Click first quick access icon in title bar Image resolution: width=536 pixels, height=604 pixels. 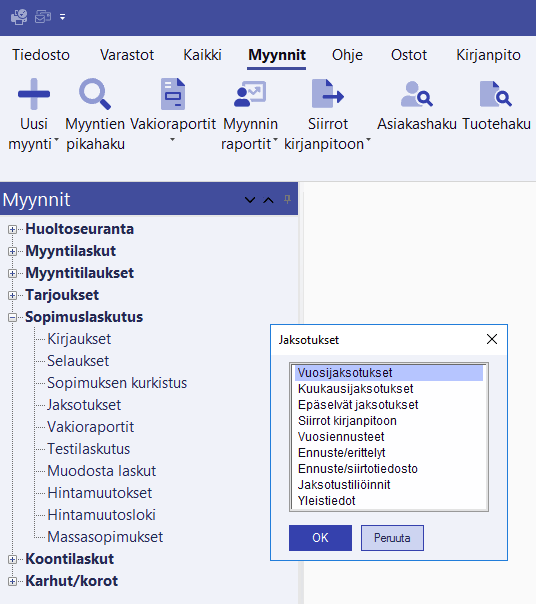pos(19,17)
